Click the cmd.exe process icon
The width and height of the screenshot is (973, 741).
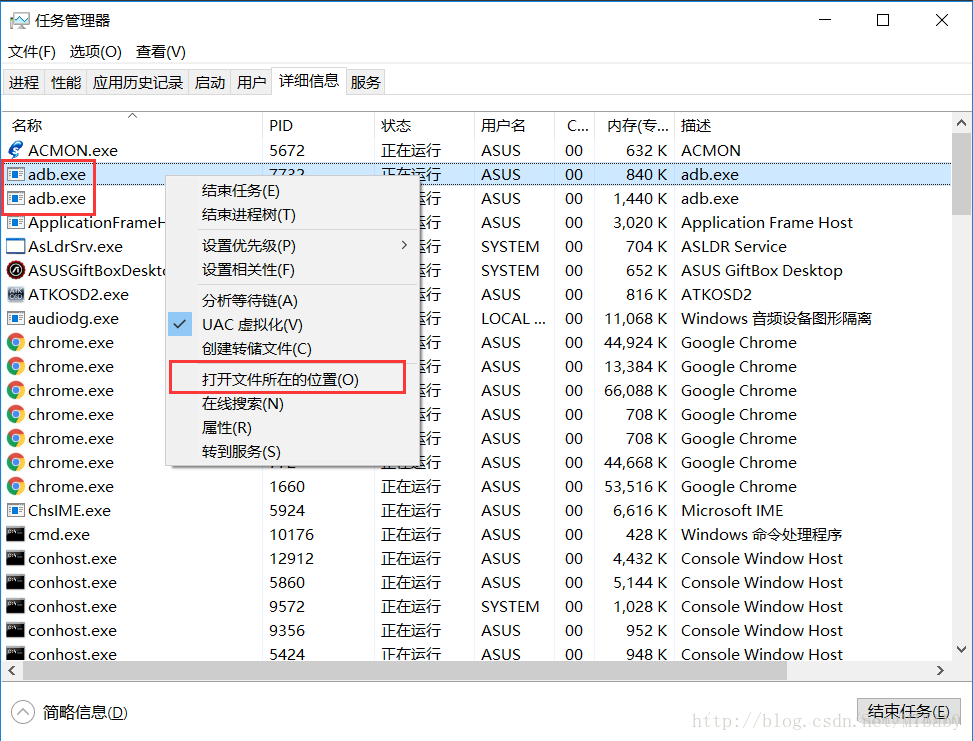point(16,534)
